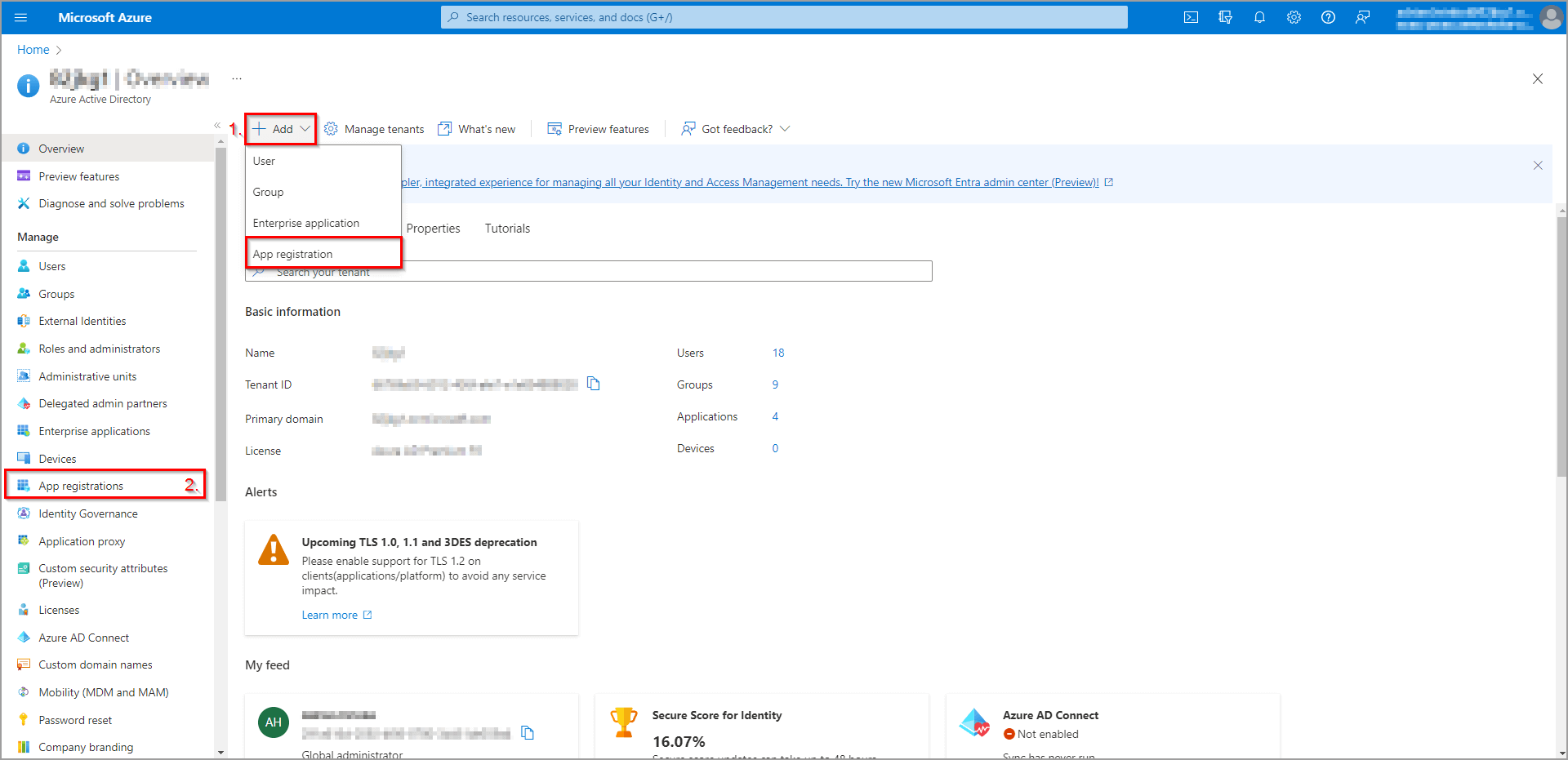The width and height of the screenshot is (1568, 760).
Task: Click the Azure AD Connect sidebar icon
Action: pos(24,638)
